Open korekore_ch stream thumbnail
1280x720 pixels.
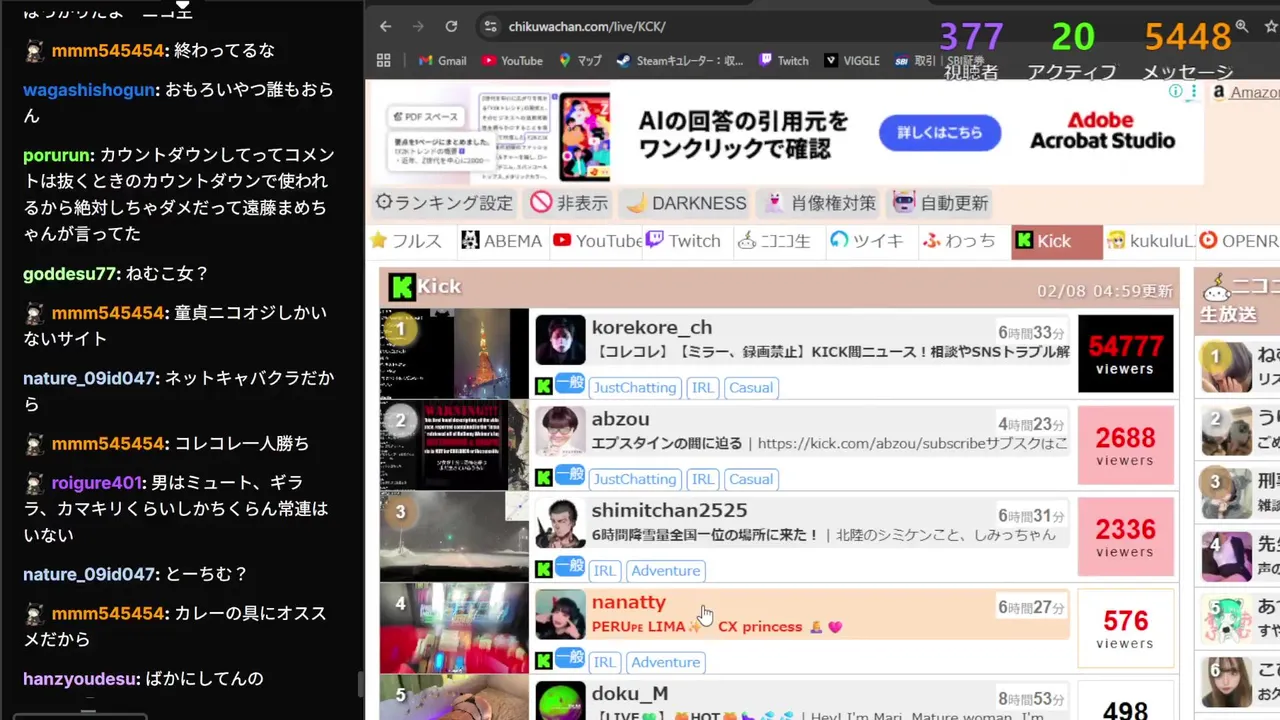[454, 353]
